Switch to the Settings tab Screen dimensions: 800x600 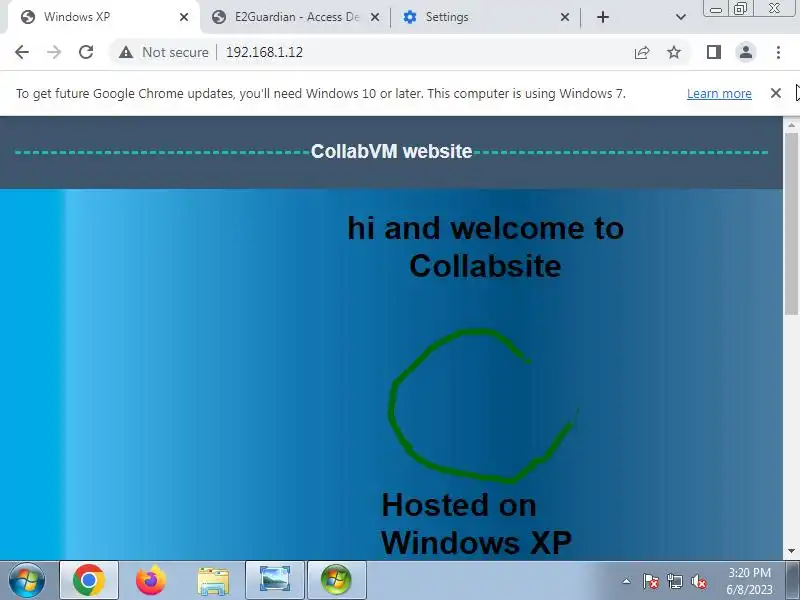[x=485, y=17]
